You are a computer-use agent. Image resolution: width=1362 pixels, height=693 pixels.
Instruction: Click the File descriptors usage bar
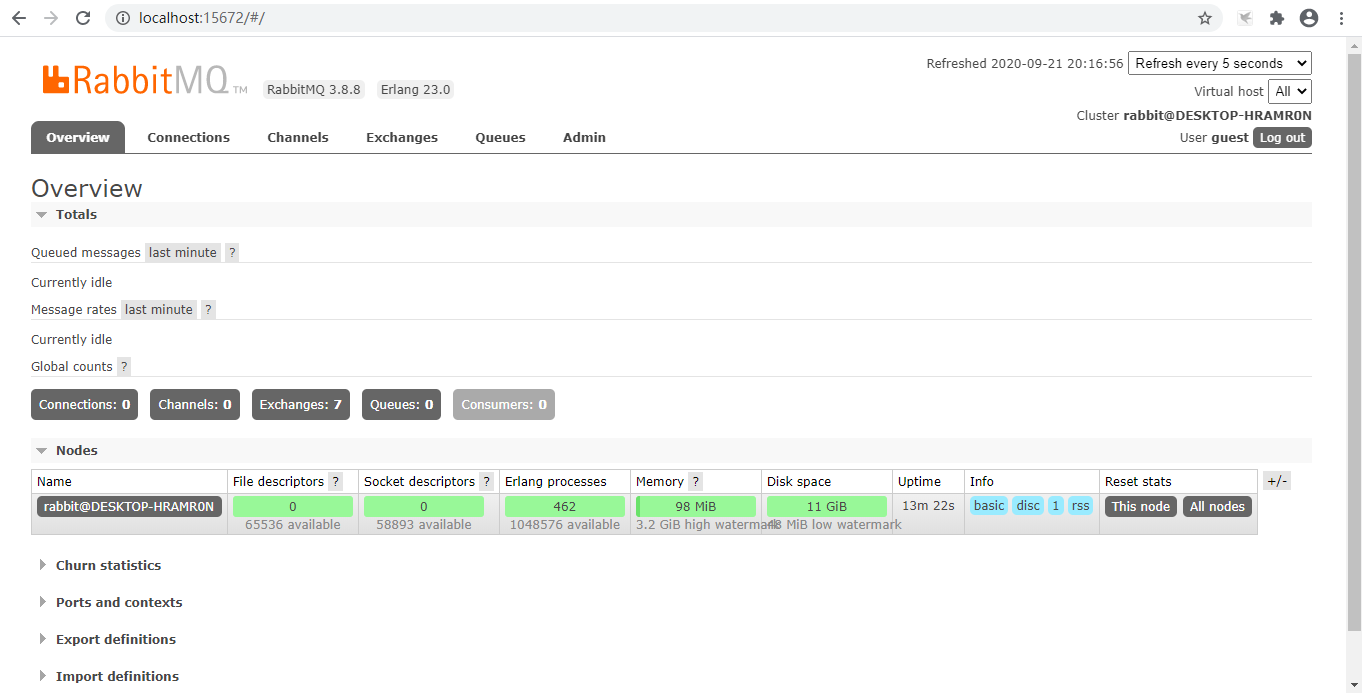pyautogui.click(x=293, y=507)
